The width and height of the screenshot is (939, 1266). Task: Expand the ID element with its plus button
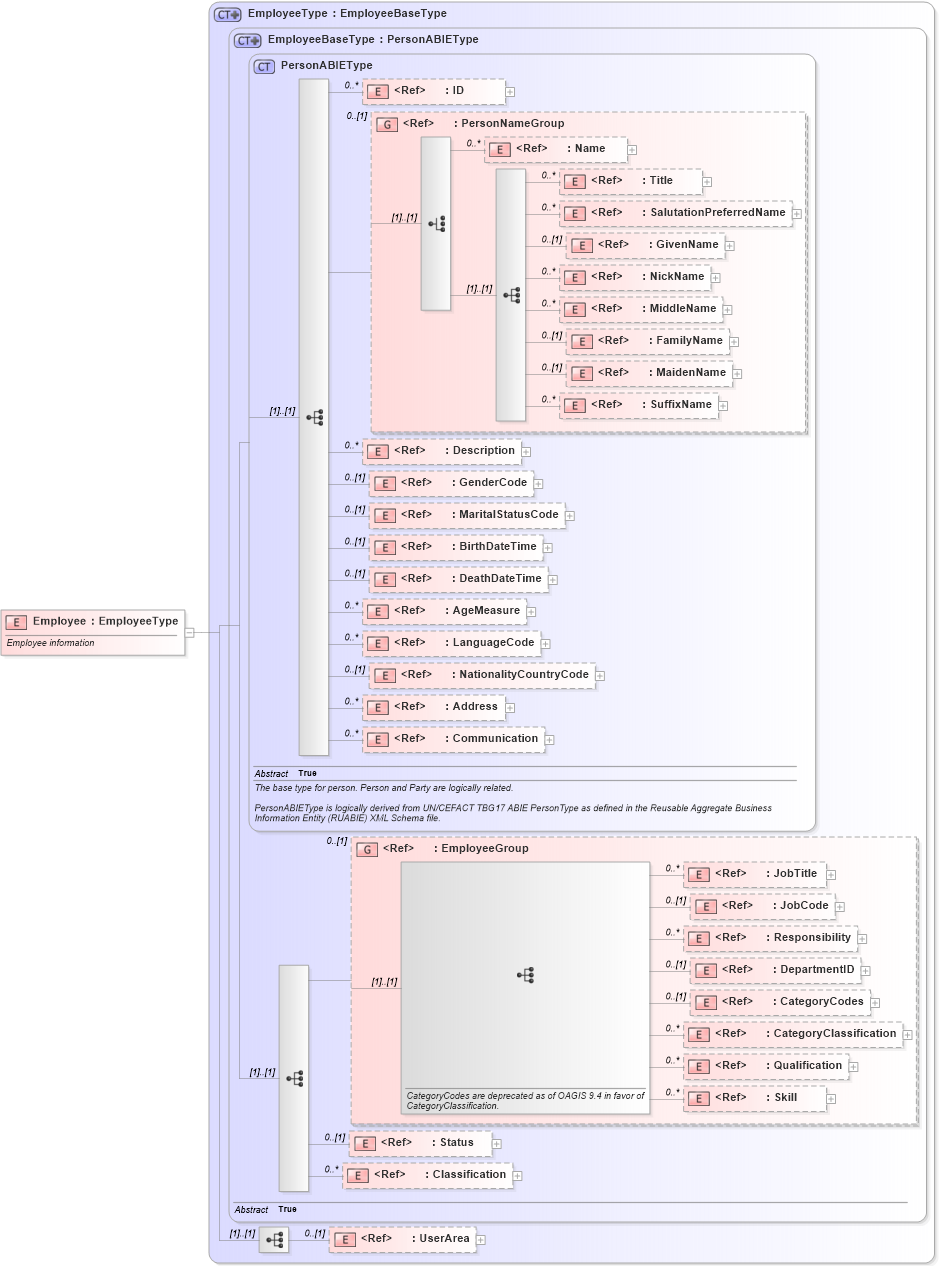pos(509,91)
